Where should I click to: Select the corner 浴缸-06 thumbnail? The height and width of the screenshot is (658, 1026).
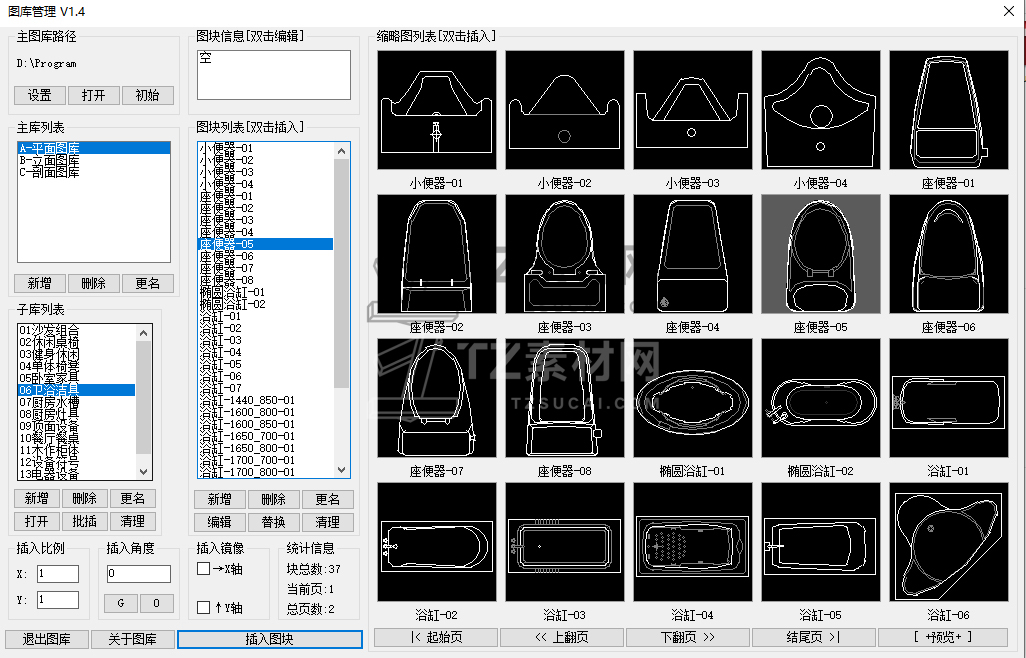point(949,542)
